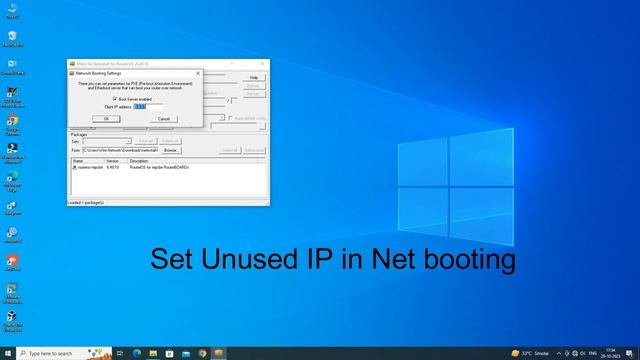Image resolution: width=640 pixels, height=360 pixels.
Task: Close the Network Booting Settings dialog
Action: point(198,73)
